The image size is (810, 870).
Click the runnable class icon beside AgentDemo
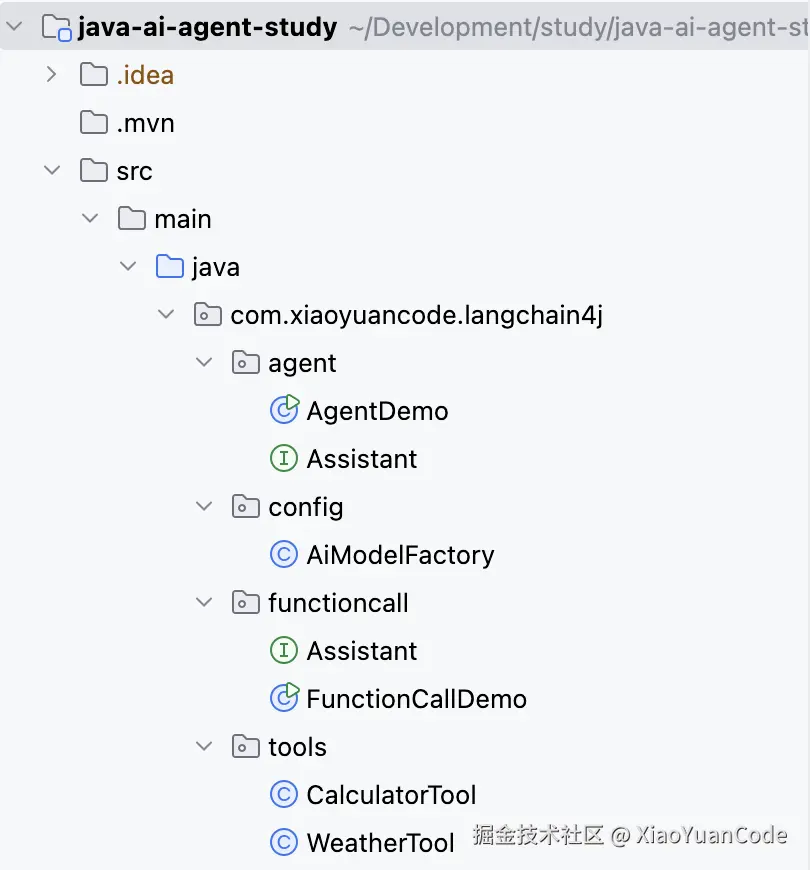point(284,410)
